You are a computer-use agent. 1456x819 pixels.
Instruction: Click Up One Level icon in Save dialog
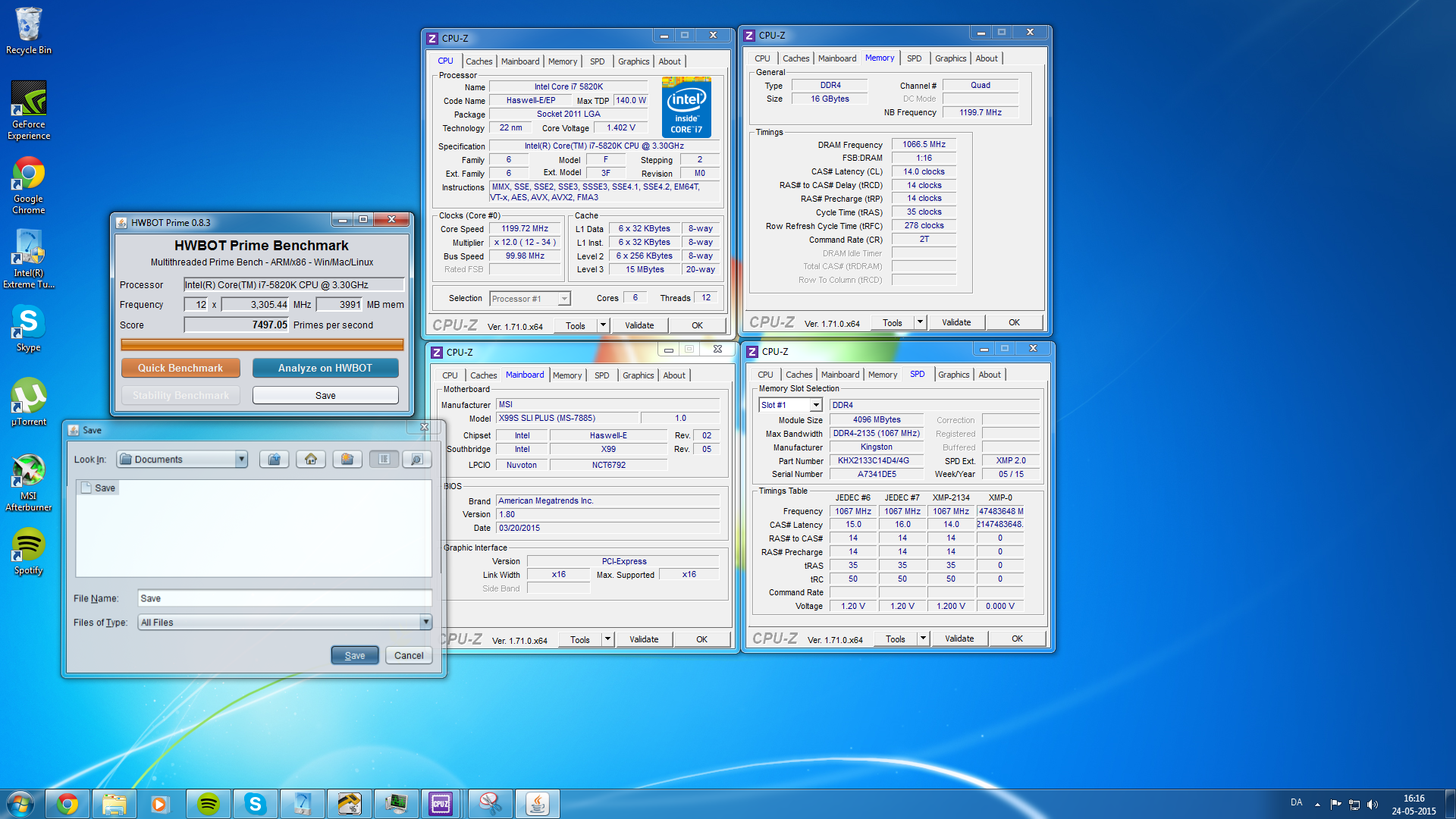point(274,459)
